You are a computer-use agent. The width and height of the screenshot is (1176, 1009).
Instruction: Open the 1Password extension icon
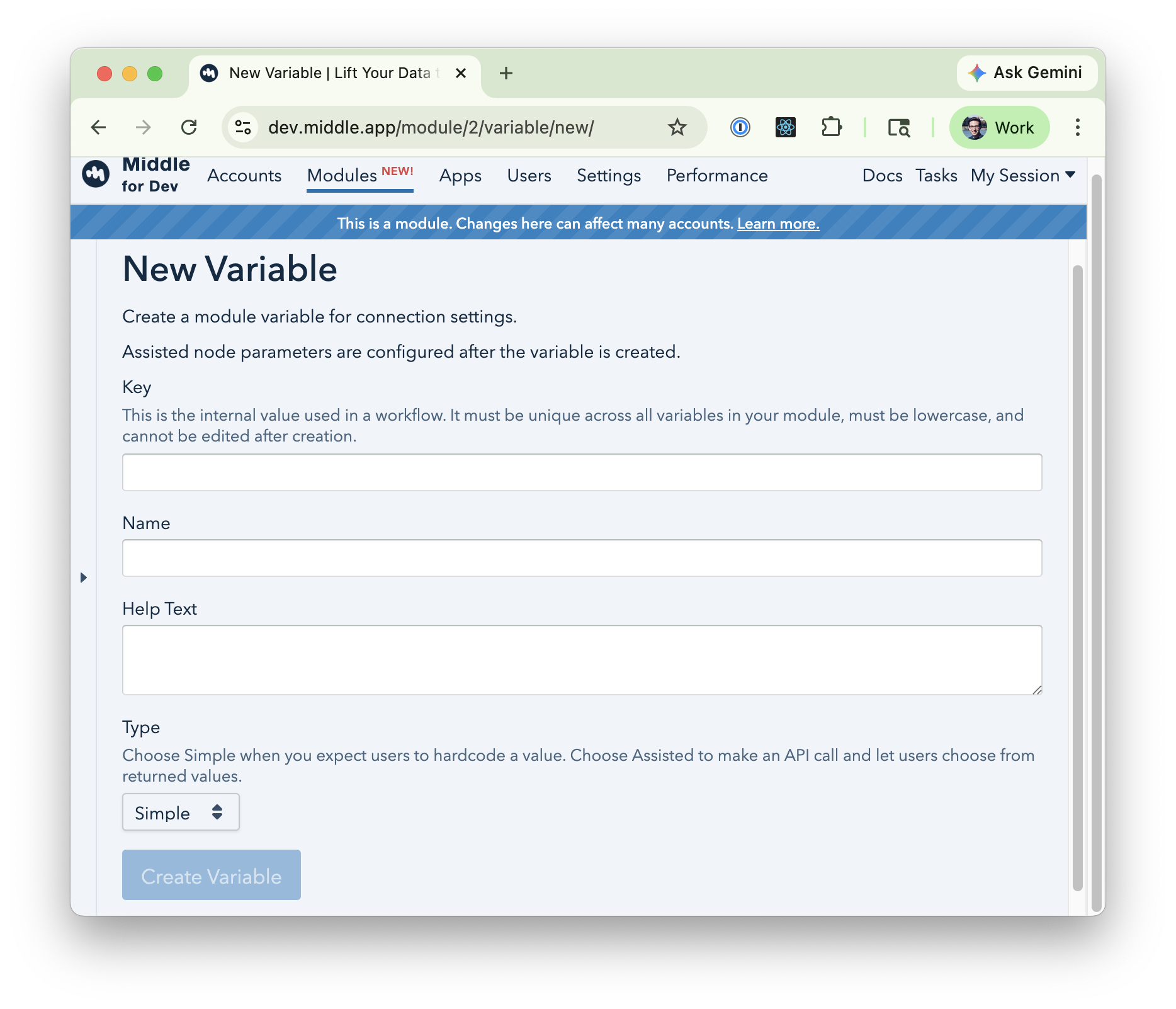click(x=740, y=128)
